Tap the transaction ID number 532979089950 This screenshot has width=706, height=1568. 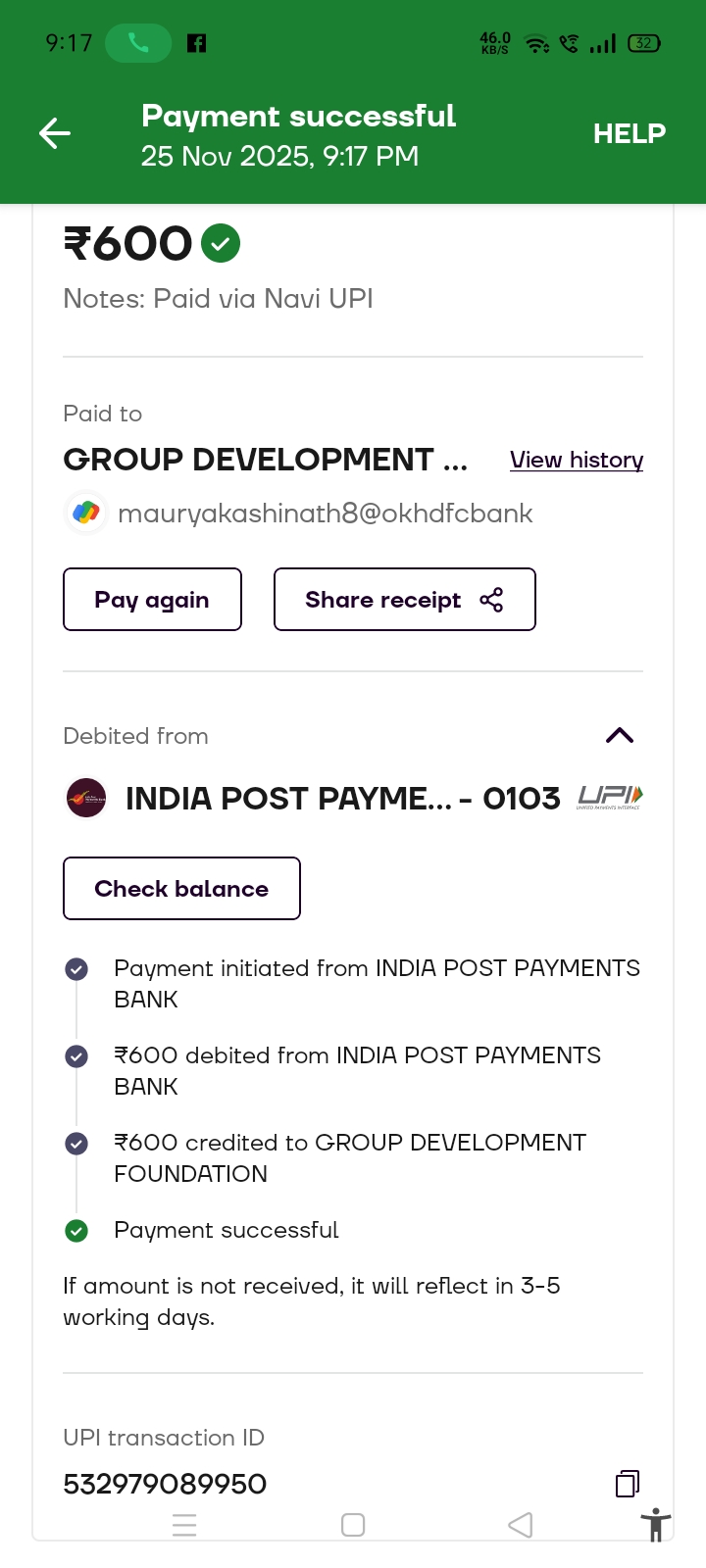(165, 1484)
